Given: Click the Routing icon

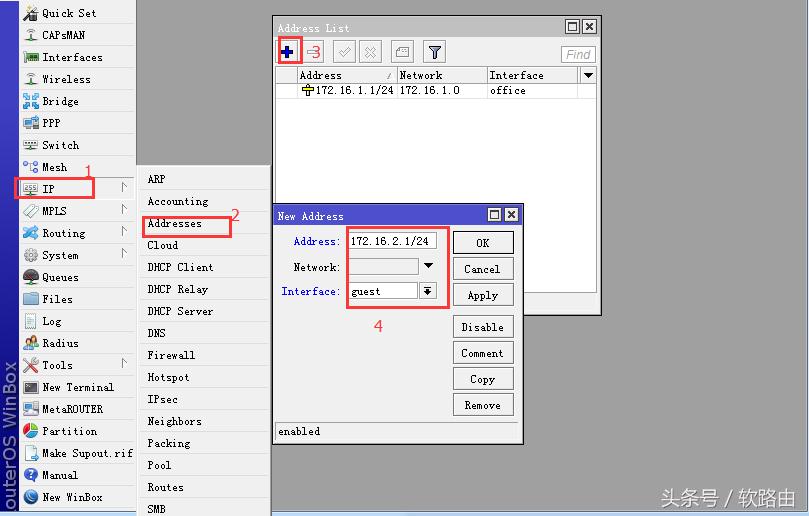Looking at the screenshot, I should click(x=30, y=233).
